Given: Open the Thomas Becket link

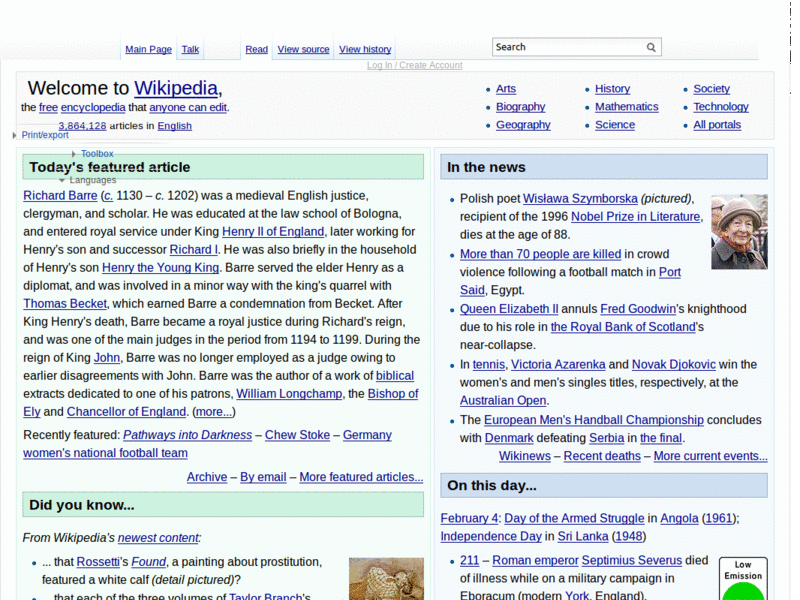Looking at the screenshot, I should [x=65, y=304].
